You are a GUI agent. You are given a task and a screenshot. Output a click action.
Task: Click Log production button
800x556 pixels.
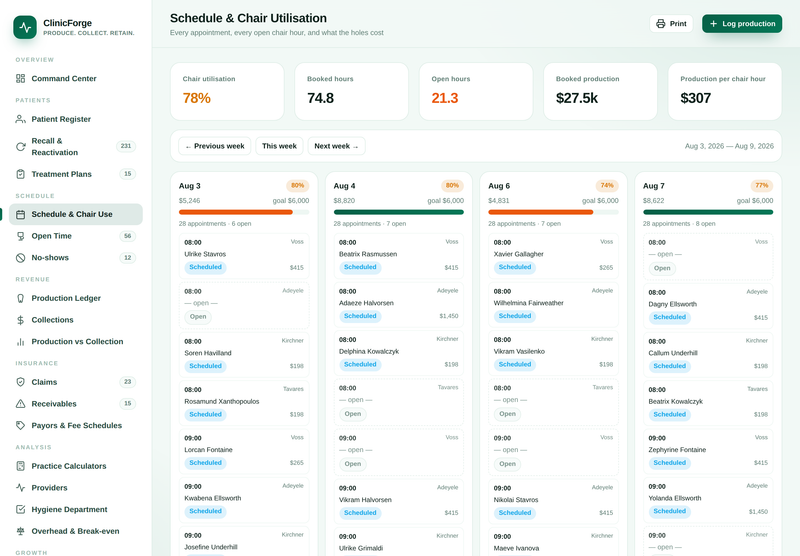742,23
